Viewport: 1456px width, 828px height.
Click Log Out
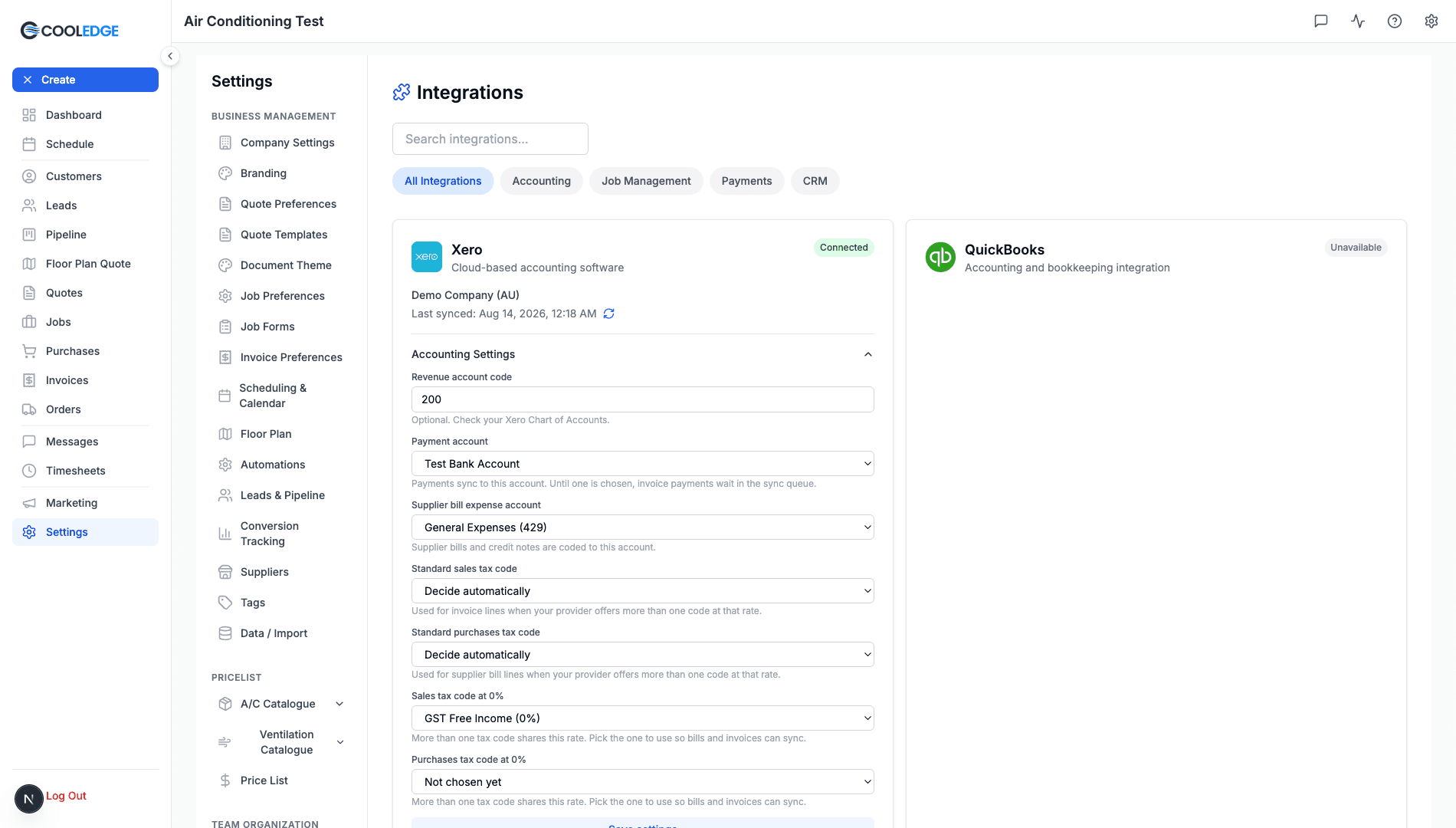click(66, 796)
